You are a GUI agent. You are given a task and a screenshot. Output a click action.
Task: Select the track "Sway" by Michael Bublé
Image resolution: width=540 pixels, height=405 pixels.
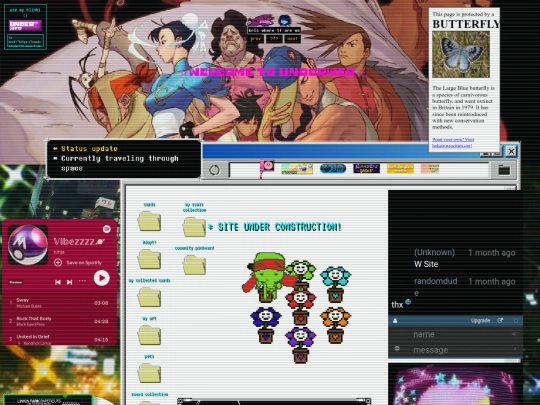point(59,303)
